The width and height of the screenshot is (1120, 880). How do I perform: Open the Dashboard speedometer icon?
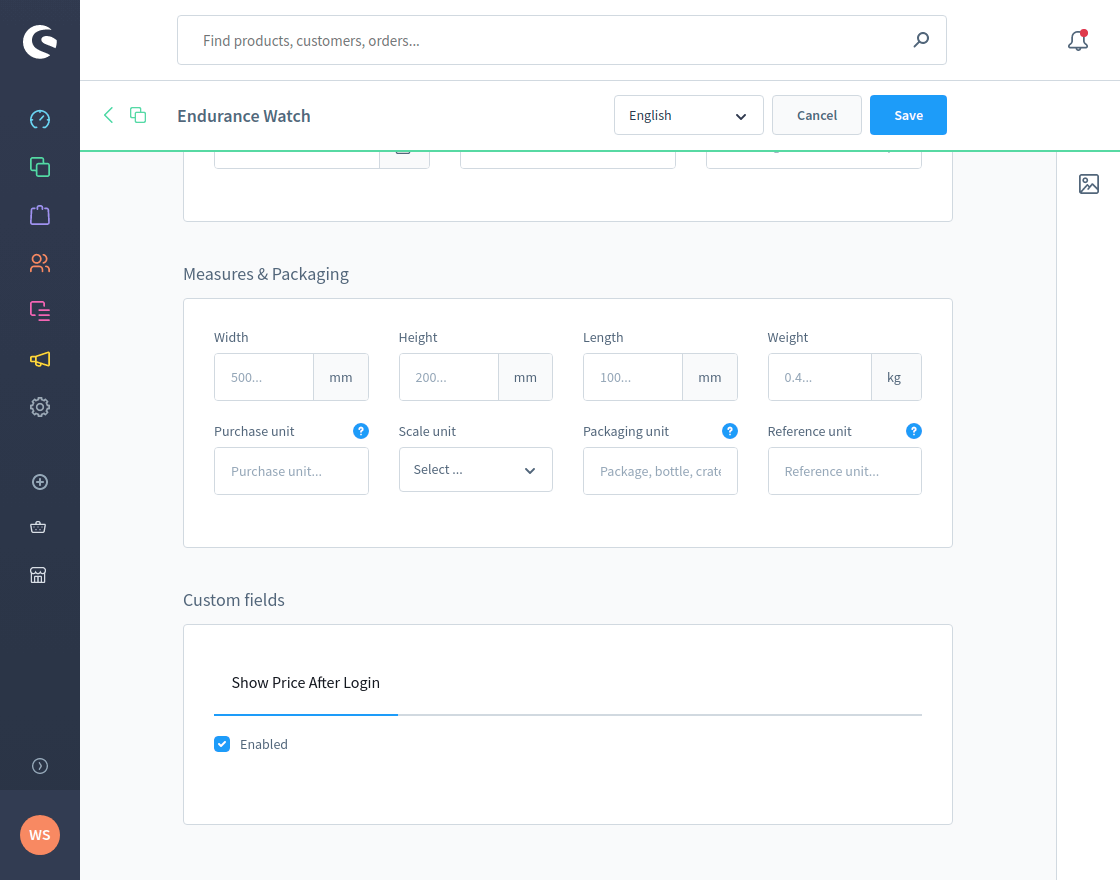[x=40, y=119]
